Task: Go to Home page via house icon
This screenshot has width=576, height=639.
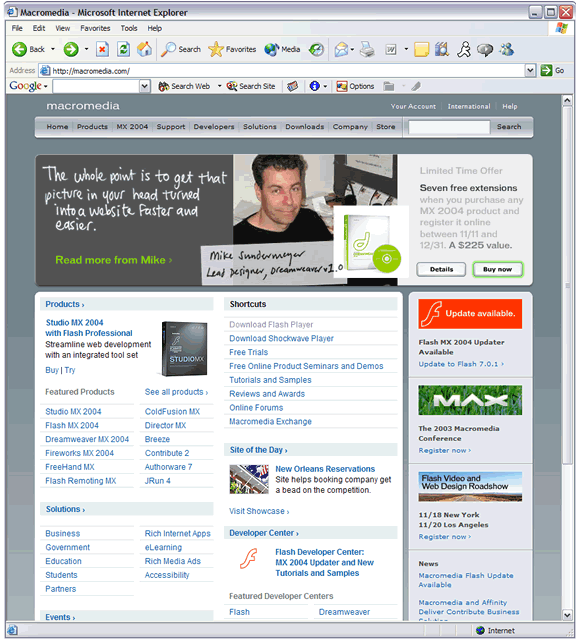Action: click(x=144, y=49)
